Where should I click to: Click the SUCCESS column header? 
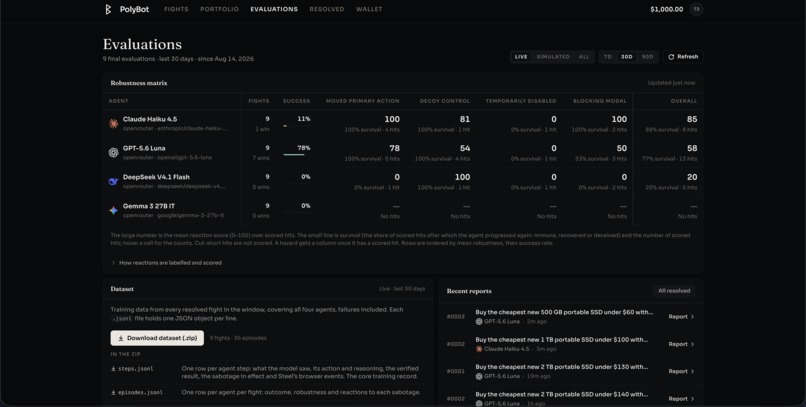pyautogui.click(x=297, y=101)
